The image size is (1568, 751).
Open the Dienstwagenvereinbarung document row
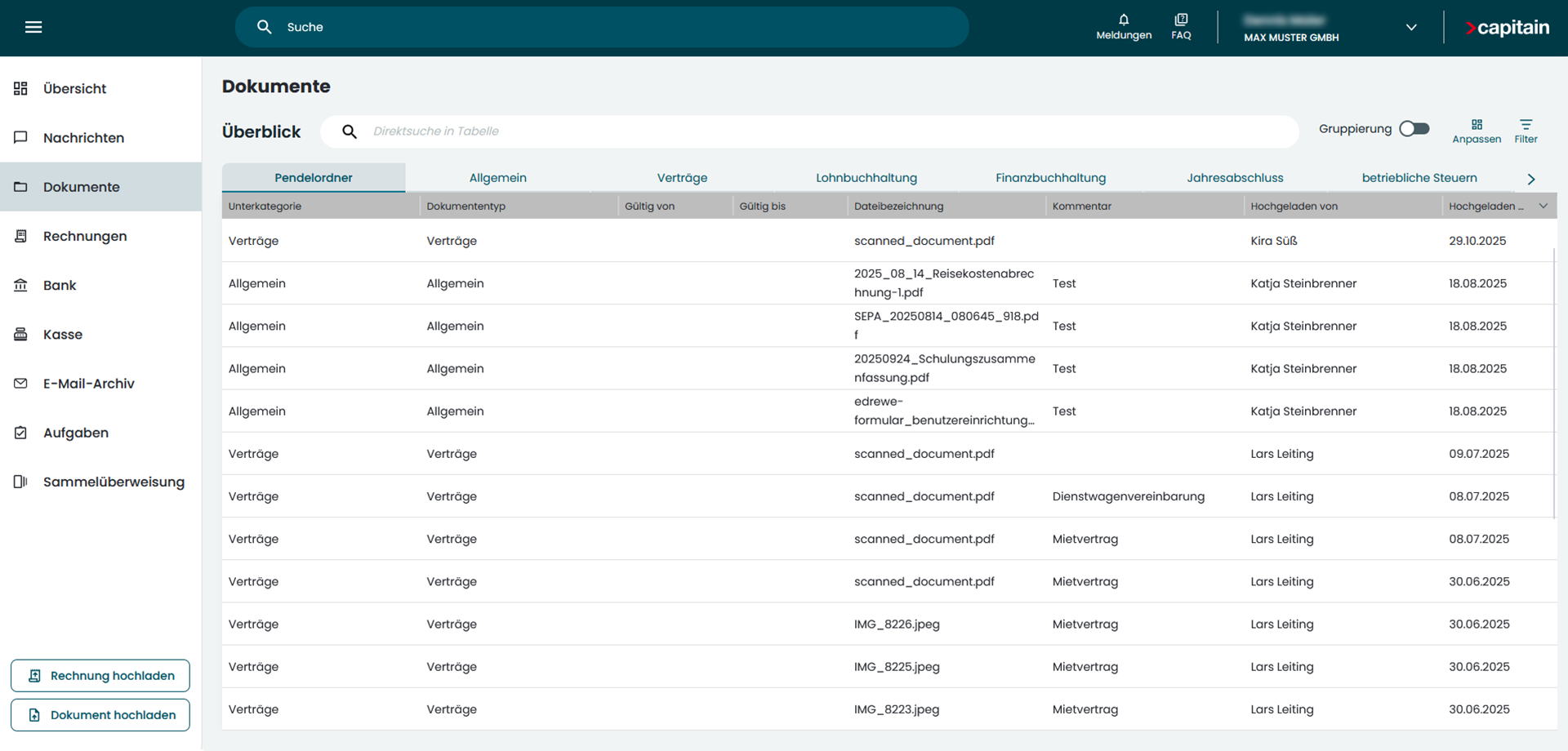pos(924,496)
